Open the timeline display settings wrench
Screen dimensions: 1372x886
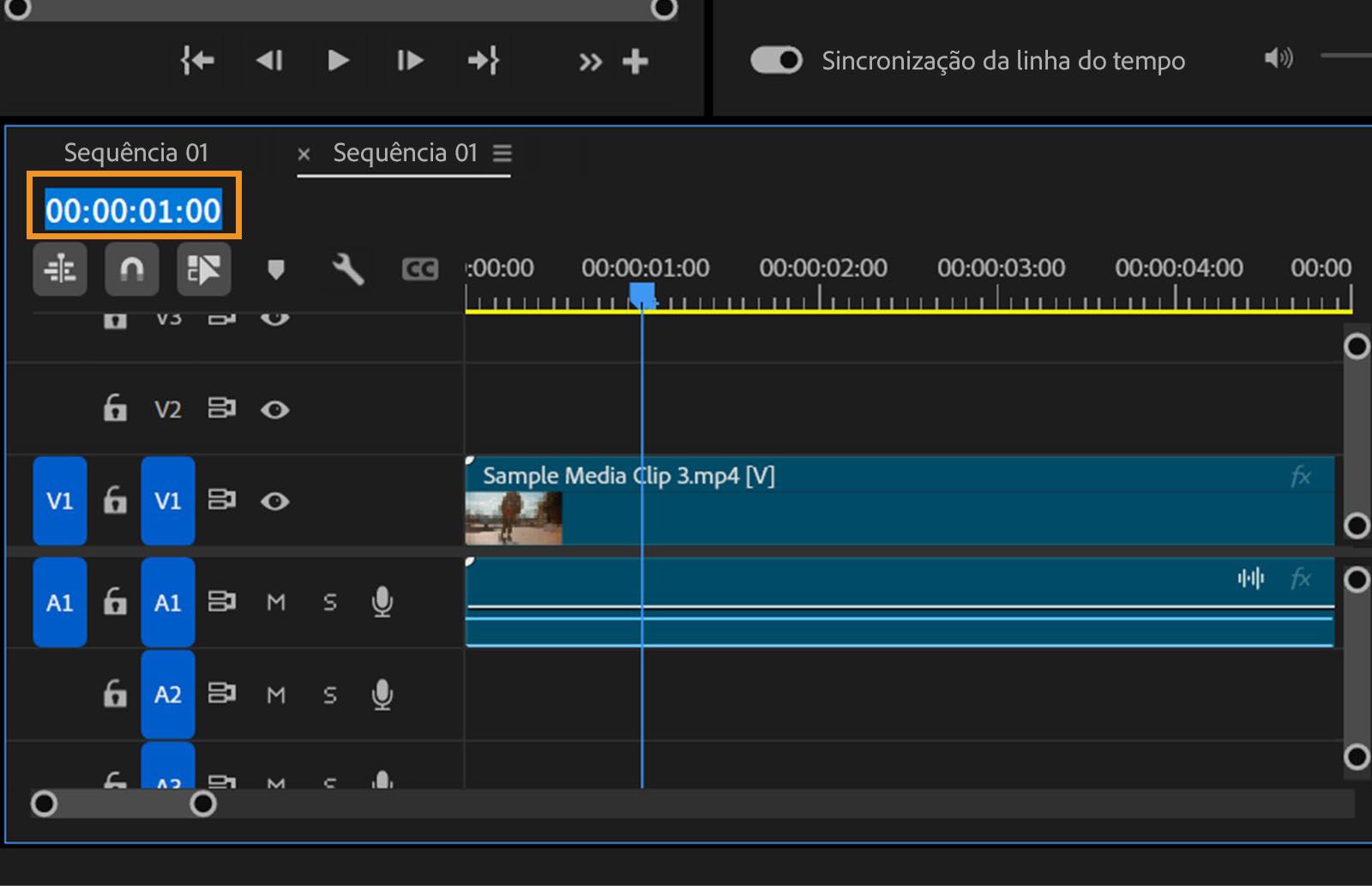(x=347, y=268)
